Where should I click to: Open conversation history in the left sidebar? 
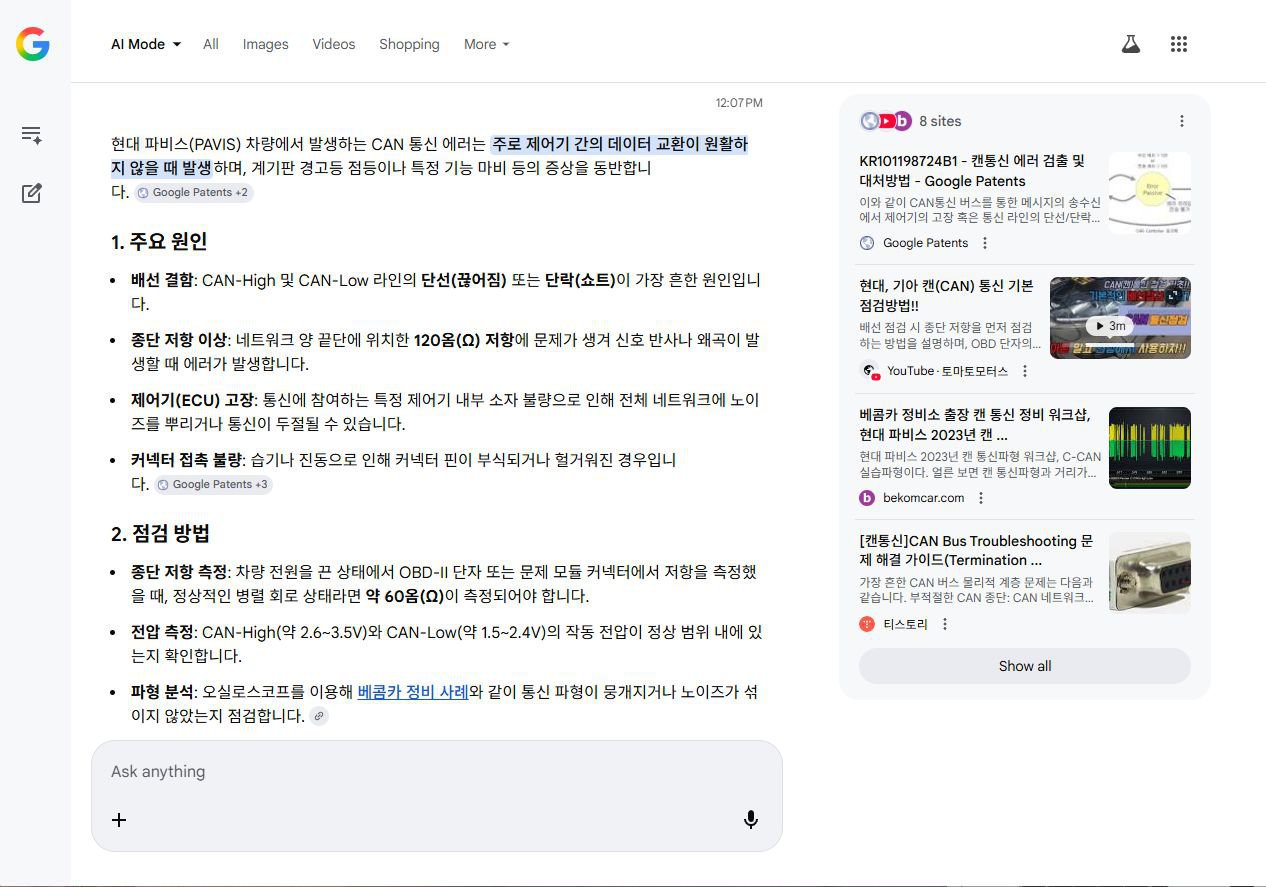(x=31, y=133)
